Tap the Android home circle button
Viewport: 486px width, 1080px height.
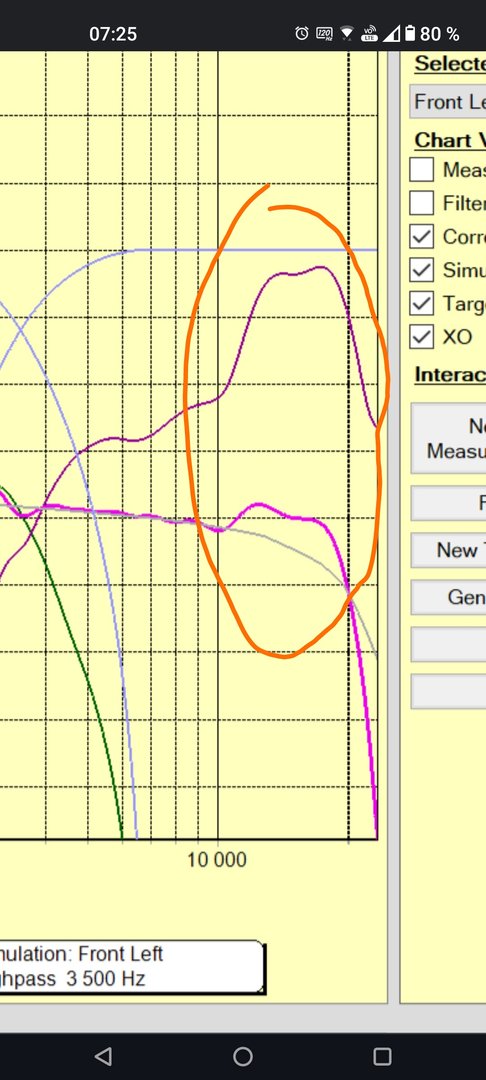[x=243, y=1056]
